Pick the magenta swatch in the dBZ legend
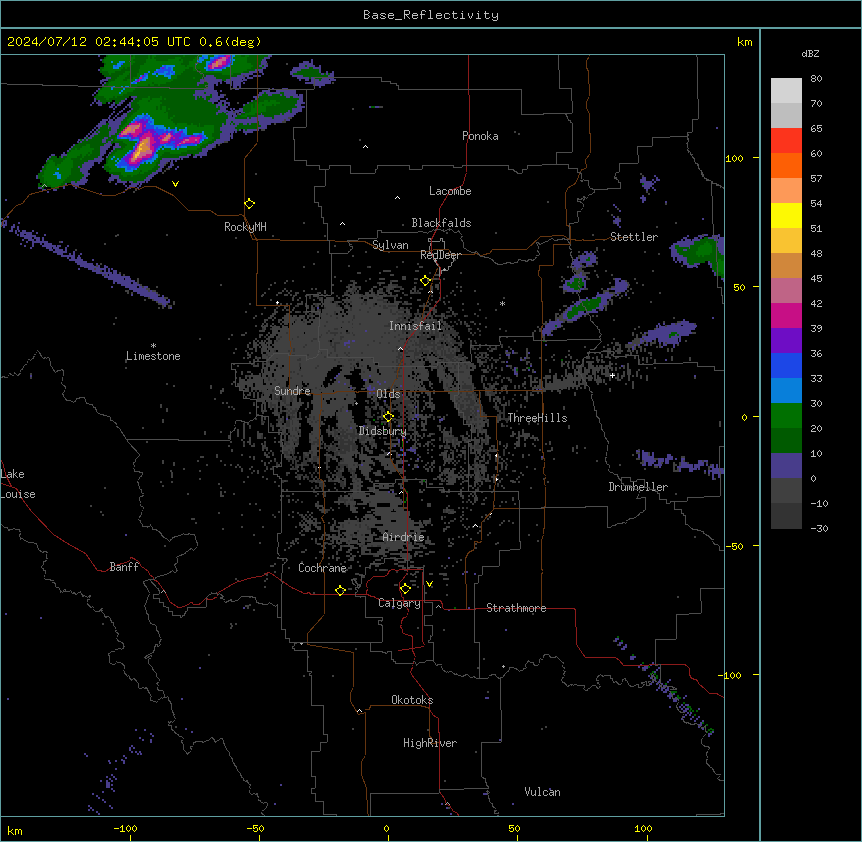Screen dimensions: 862x842 tap(786, 315)
